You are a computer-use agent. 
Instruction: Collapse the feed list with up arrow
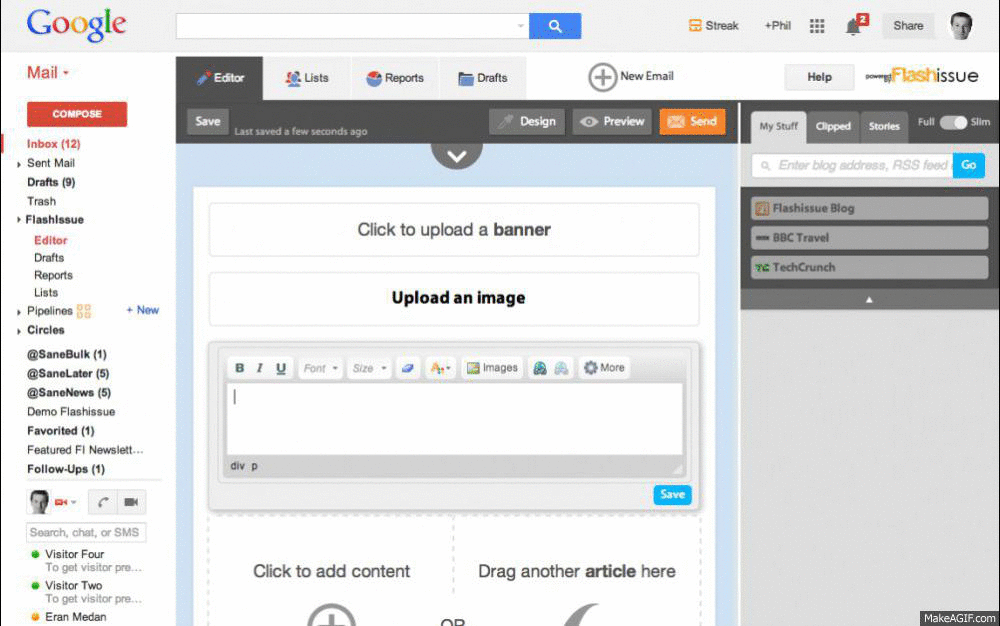pyautogui.click(x=869, y=299)
